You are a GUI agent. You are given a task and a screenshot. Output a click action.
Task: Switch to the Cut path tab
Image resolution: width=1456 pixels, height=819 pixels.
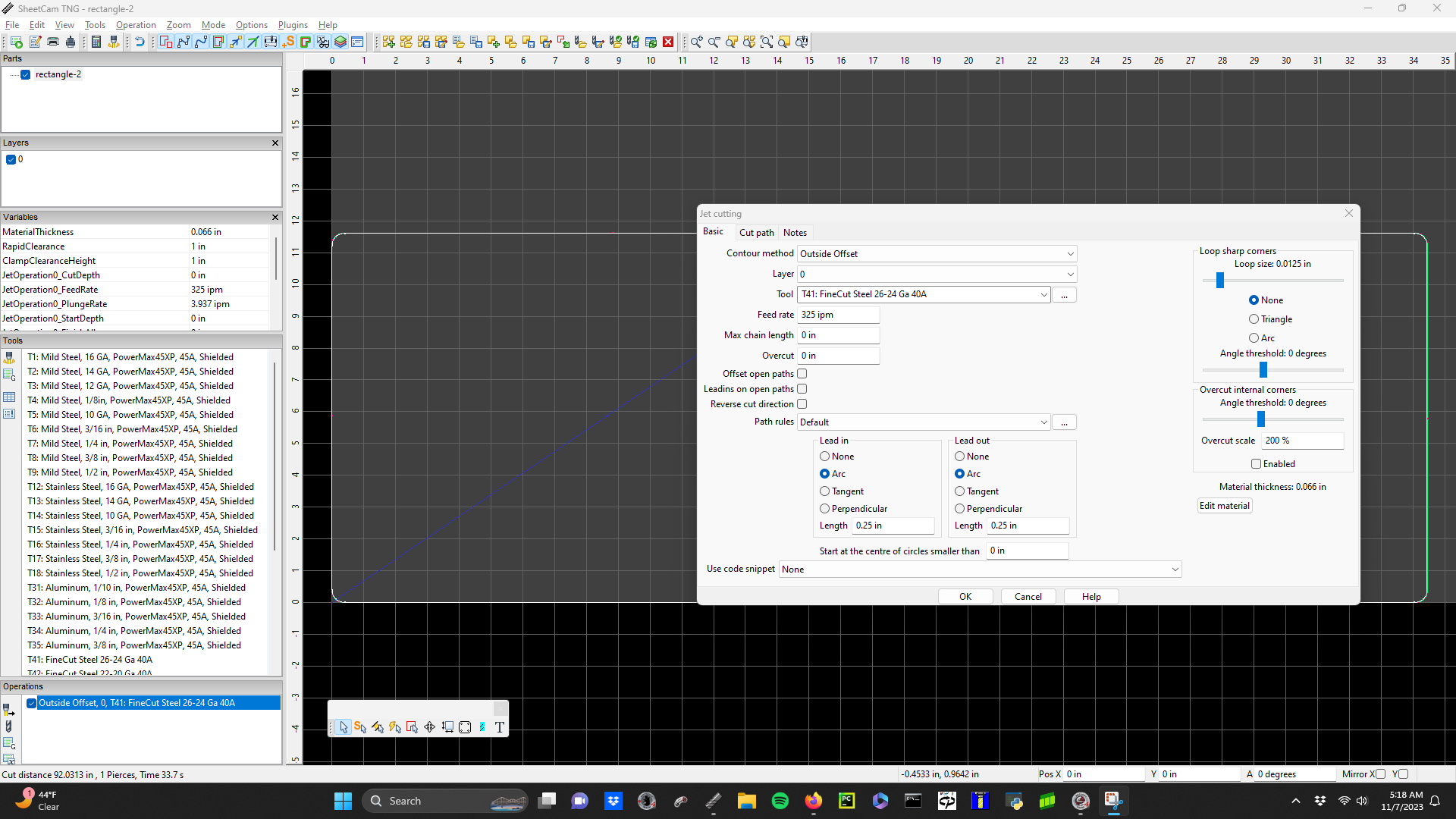click(x=756, y=233)
